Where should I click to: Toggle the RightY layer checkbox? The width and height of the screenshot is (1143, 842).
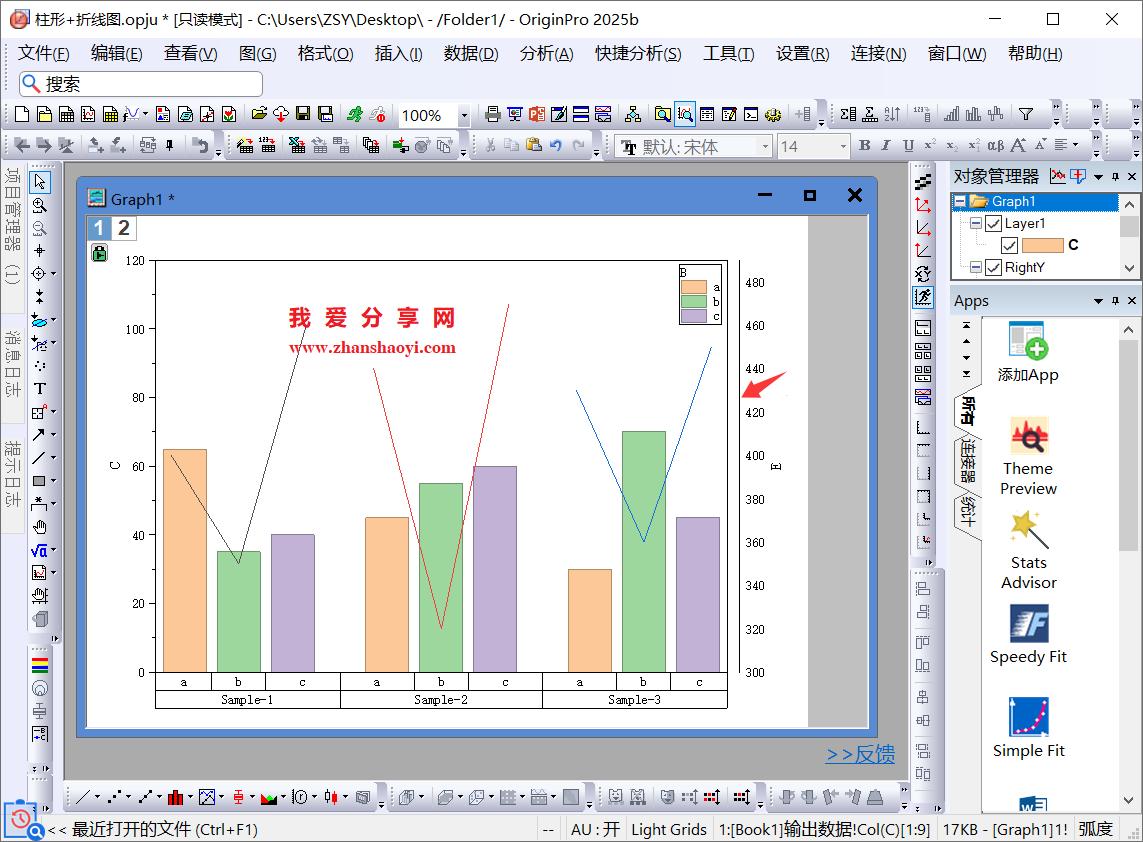993,267
